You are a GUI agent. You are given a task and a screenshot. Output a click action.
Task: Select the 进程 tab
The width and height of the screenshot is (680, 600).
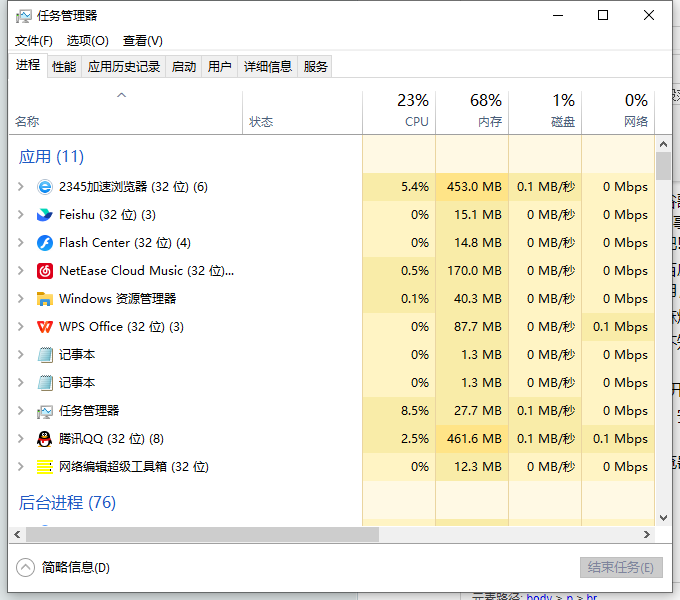28,65
